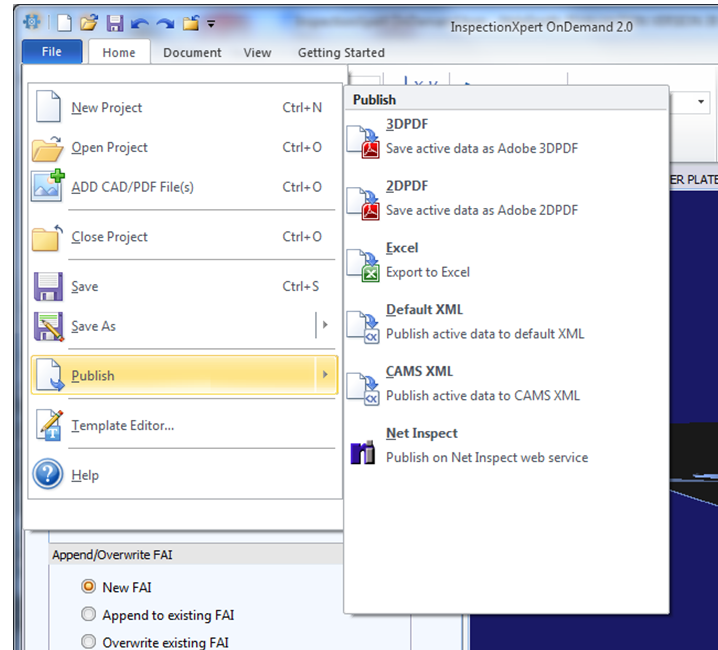The image size is (718, 650).
Task: Click the save floppy icon in quick access toolbar
Action: pos(114,23)
